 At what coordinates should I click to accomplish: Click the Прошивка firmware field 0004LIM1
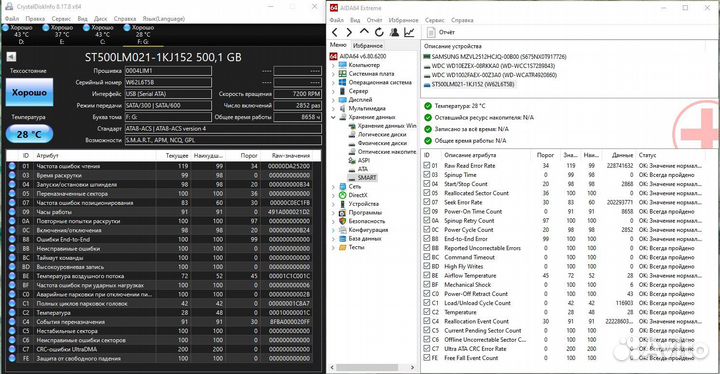point(168,71)
